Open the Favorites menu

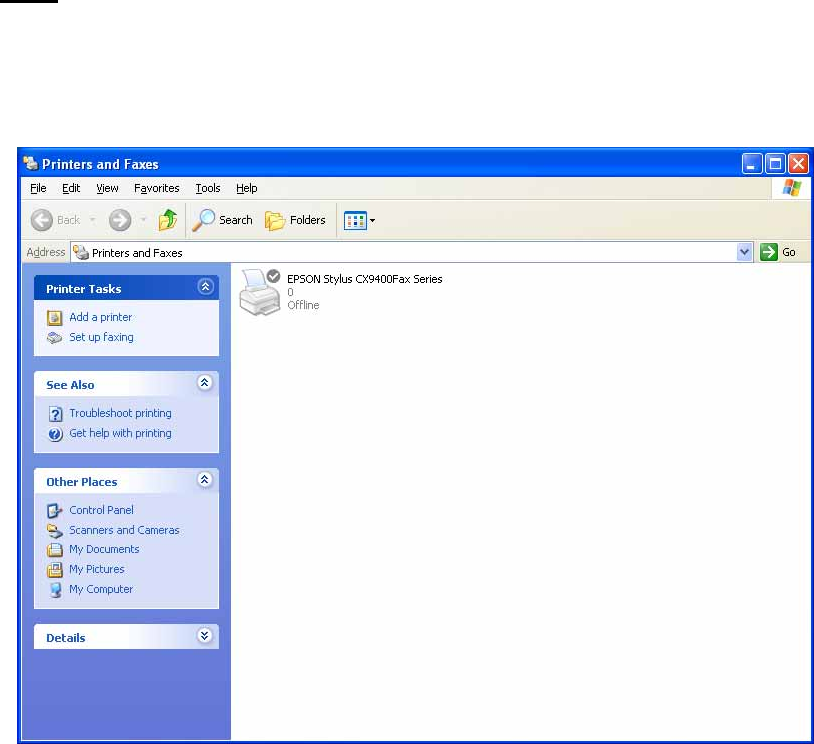[156, 188]
